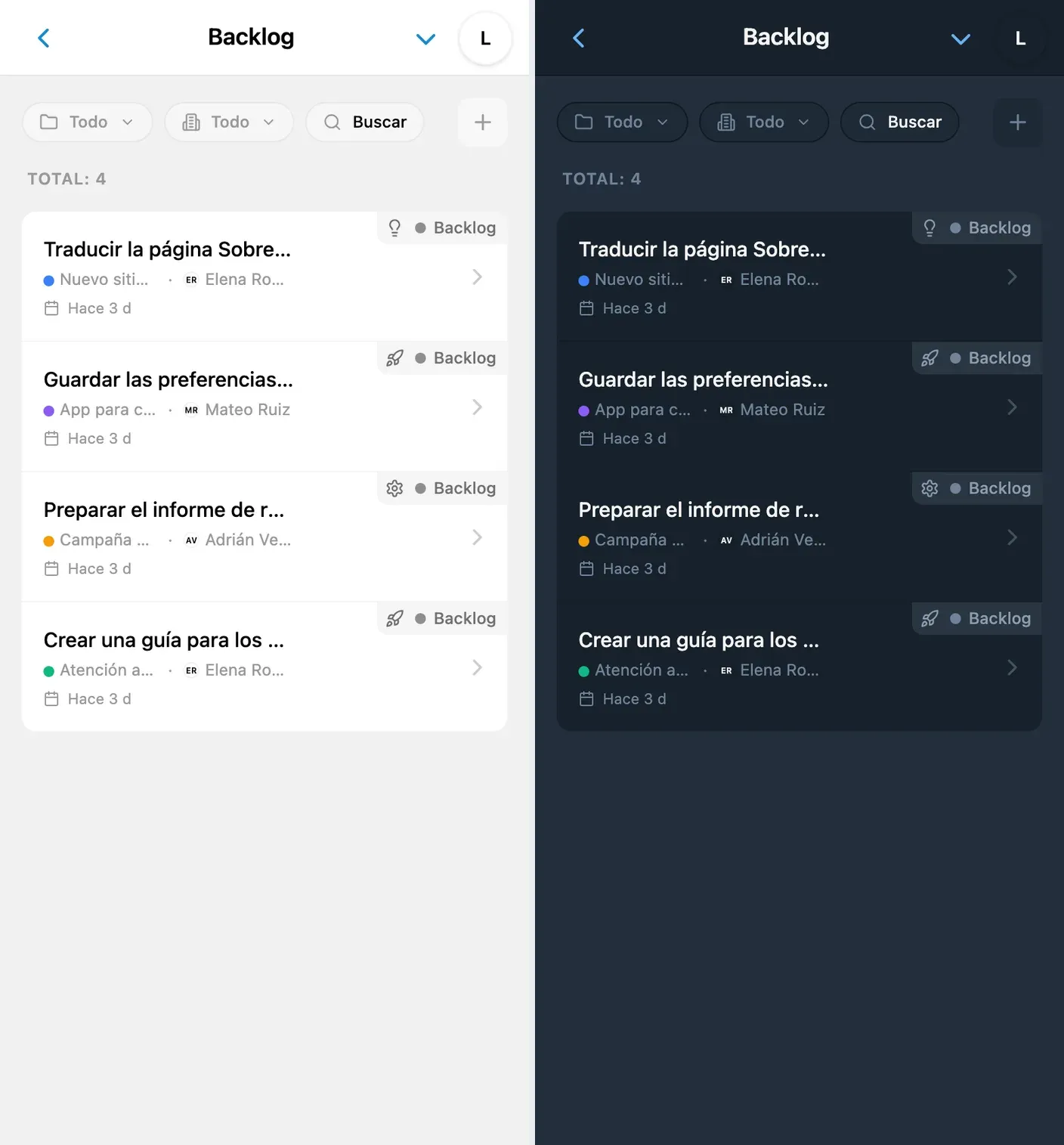This screenshot has height=1145, width=1064.
Task: Open L profile avatar in light panel
Action: [x=485, y=39]
